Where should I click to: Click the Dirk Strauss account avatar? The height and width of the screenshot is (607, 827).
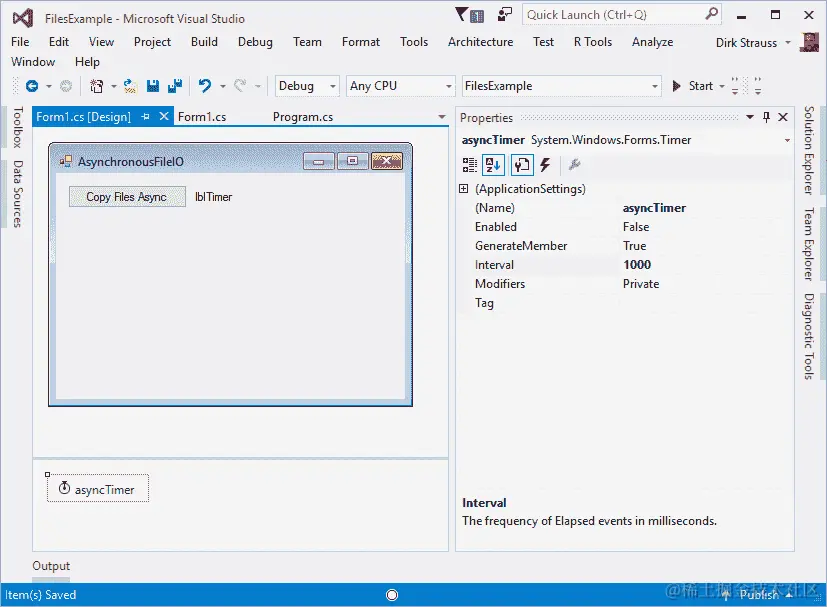tap(809, 42)
